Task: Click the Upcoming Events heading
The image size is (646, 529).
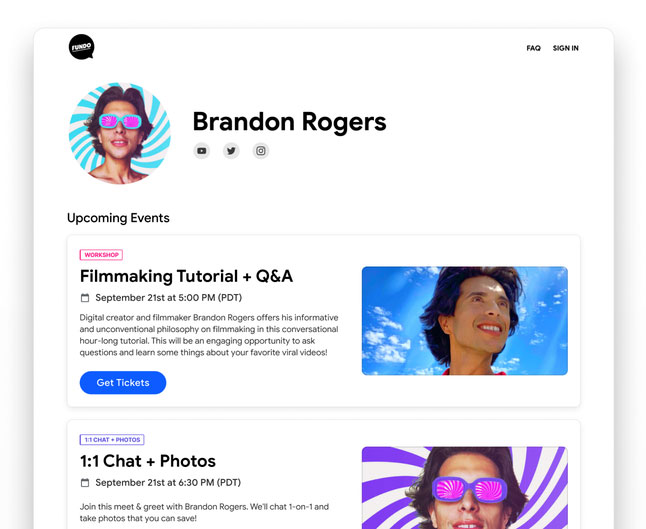Action: (x=118, y=218)
